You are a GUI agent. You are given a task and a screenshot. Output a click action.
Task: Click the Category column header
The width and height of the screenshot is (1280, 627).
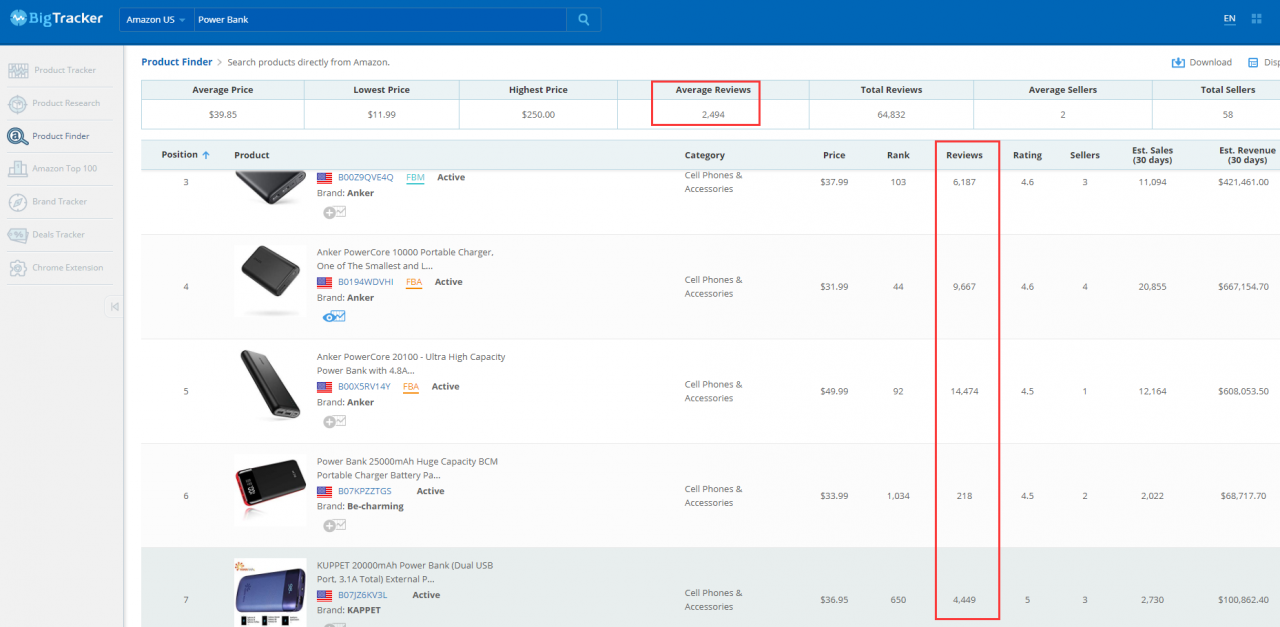click(705, 155)
